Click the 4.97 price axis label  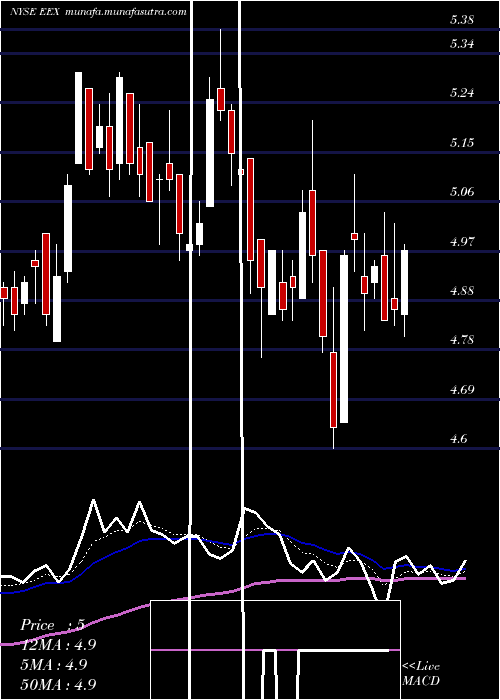(462, 242)
